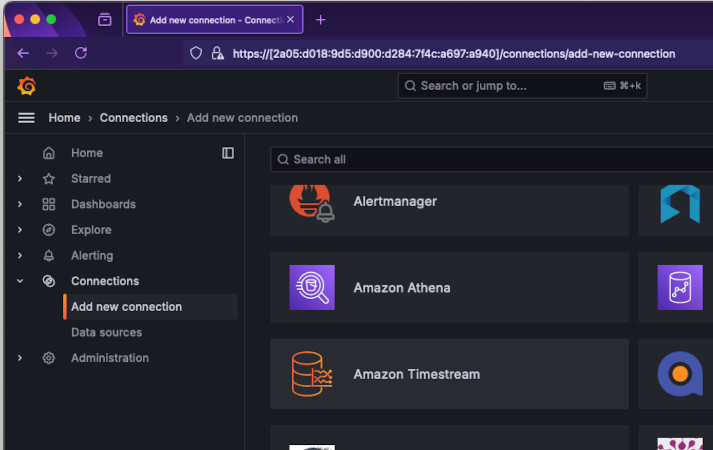Open Explore in the sidebar
Image resolution: width=713 pixels, height=450 pixels.
(91, 230)
